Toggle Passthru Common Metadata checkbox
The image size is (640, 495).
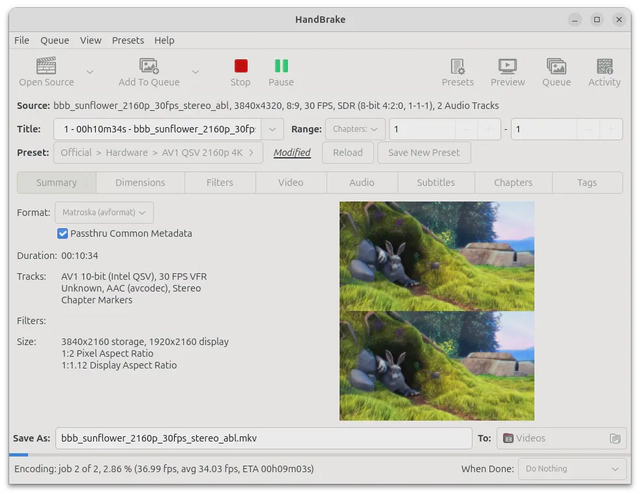pos(63,234)
